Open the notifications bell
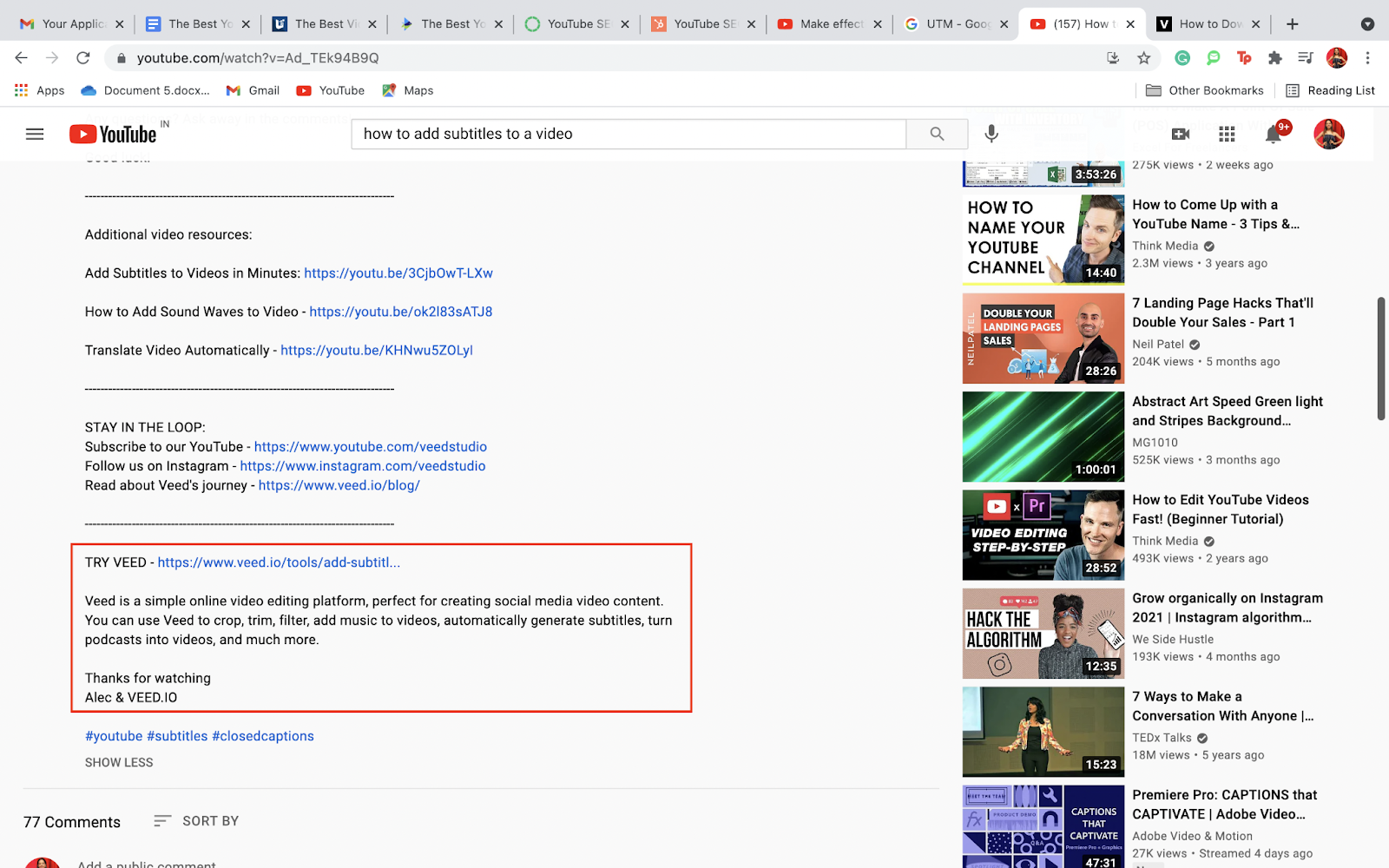Viewport: 1389px width, 868px height. coord(1273,134)
